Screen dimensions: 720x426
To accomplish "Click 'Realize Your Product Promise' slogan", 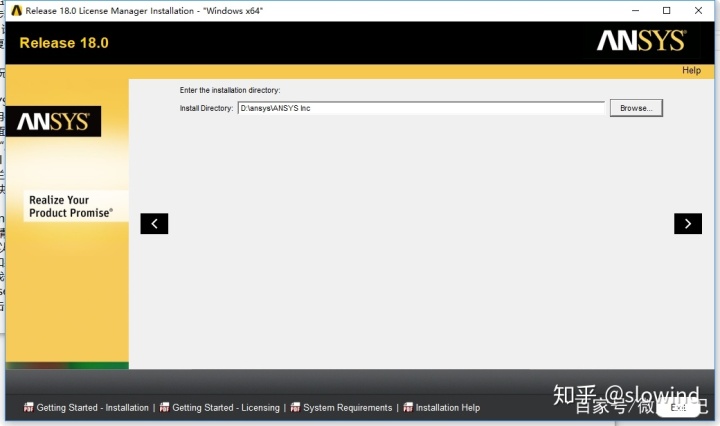I will coord(71,207).
